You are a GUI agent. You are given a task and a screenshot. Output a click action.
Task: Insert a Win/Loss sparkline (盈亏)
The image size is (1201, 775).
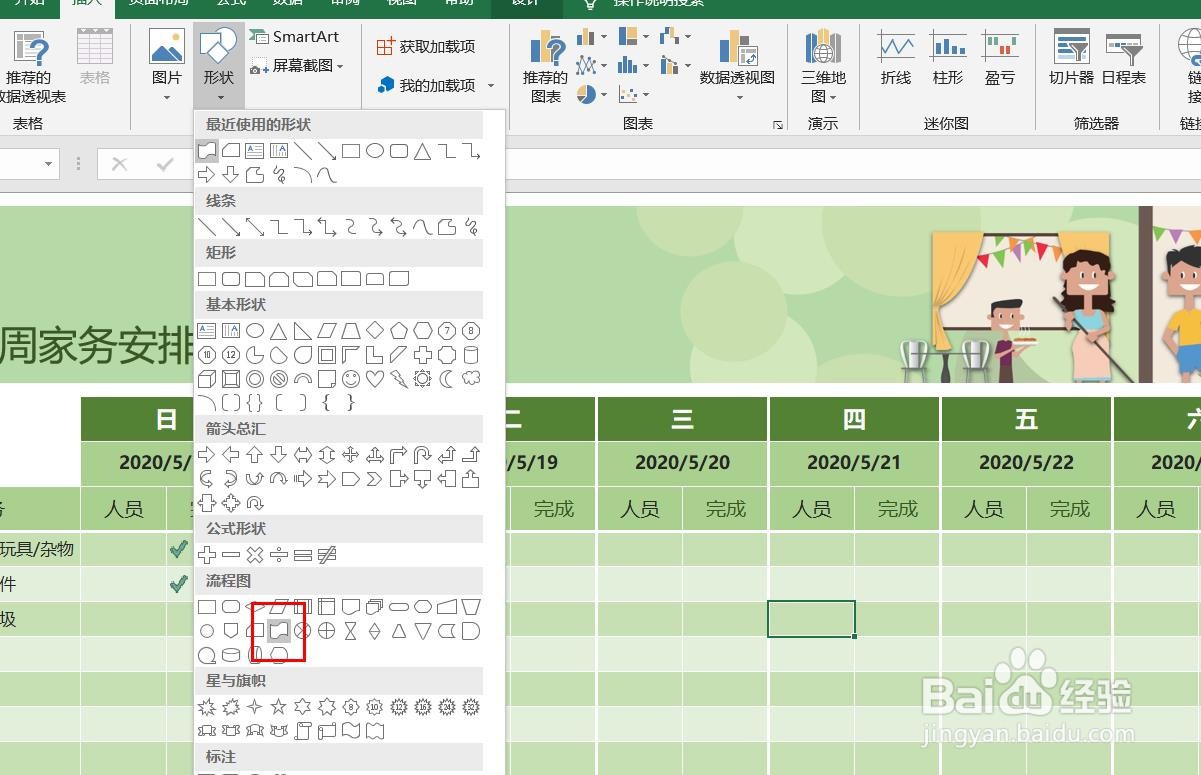click(1000, 57)
